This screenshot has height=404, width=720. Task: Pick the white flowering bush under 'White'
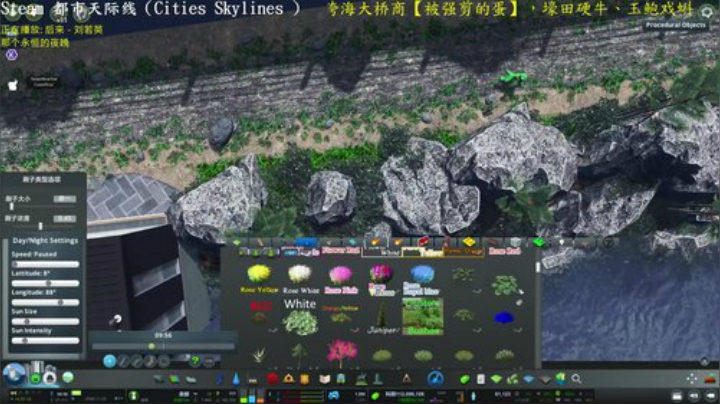[300, 322]
